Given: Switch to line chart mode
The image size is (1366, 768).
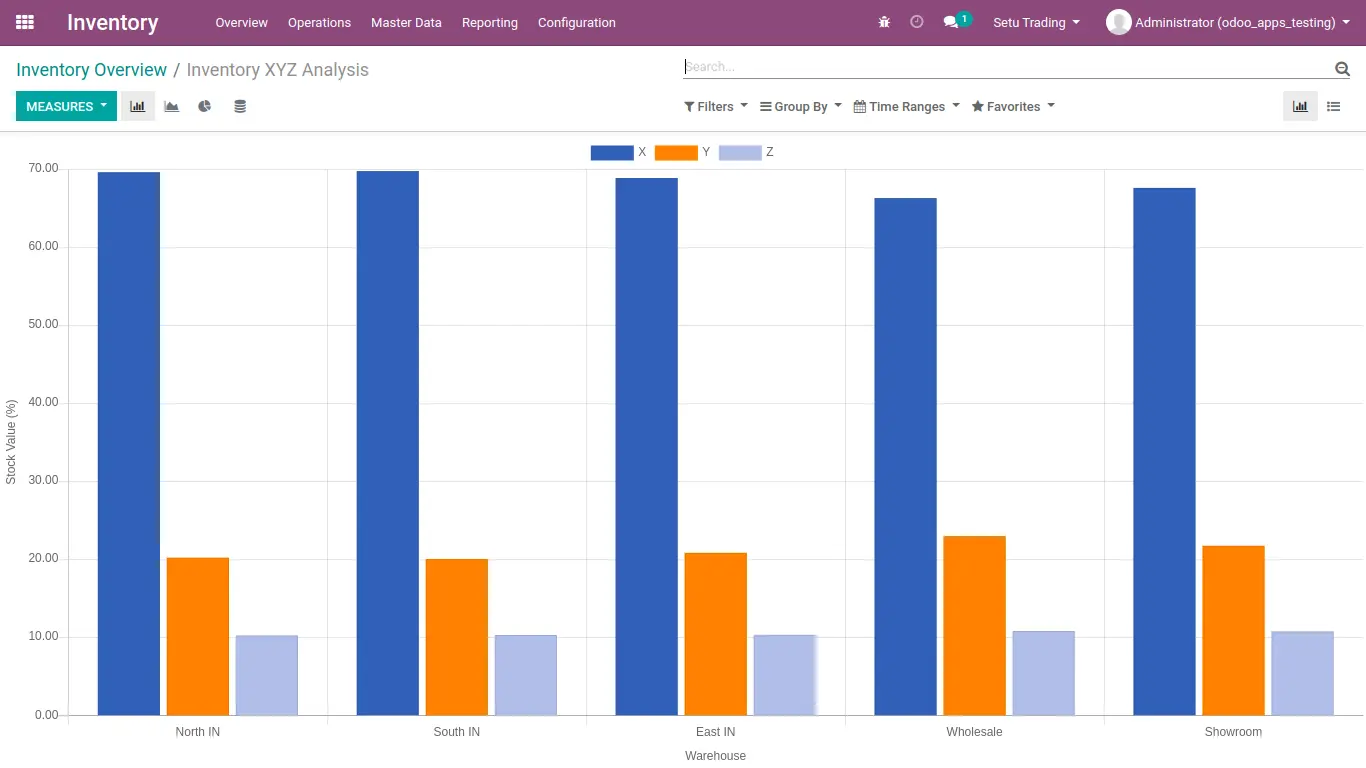Looking at the screenshot, I should point(172,106).
